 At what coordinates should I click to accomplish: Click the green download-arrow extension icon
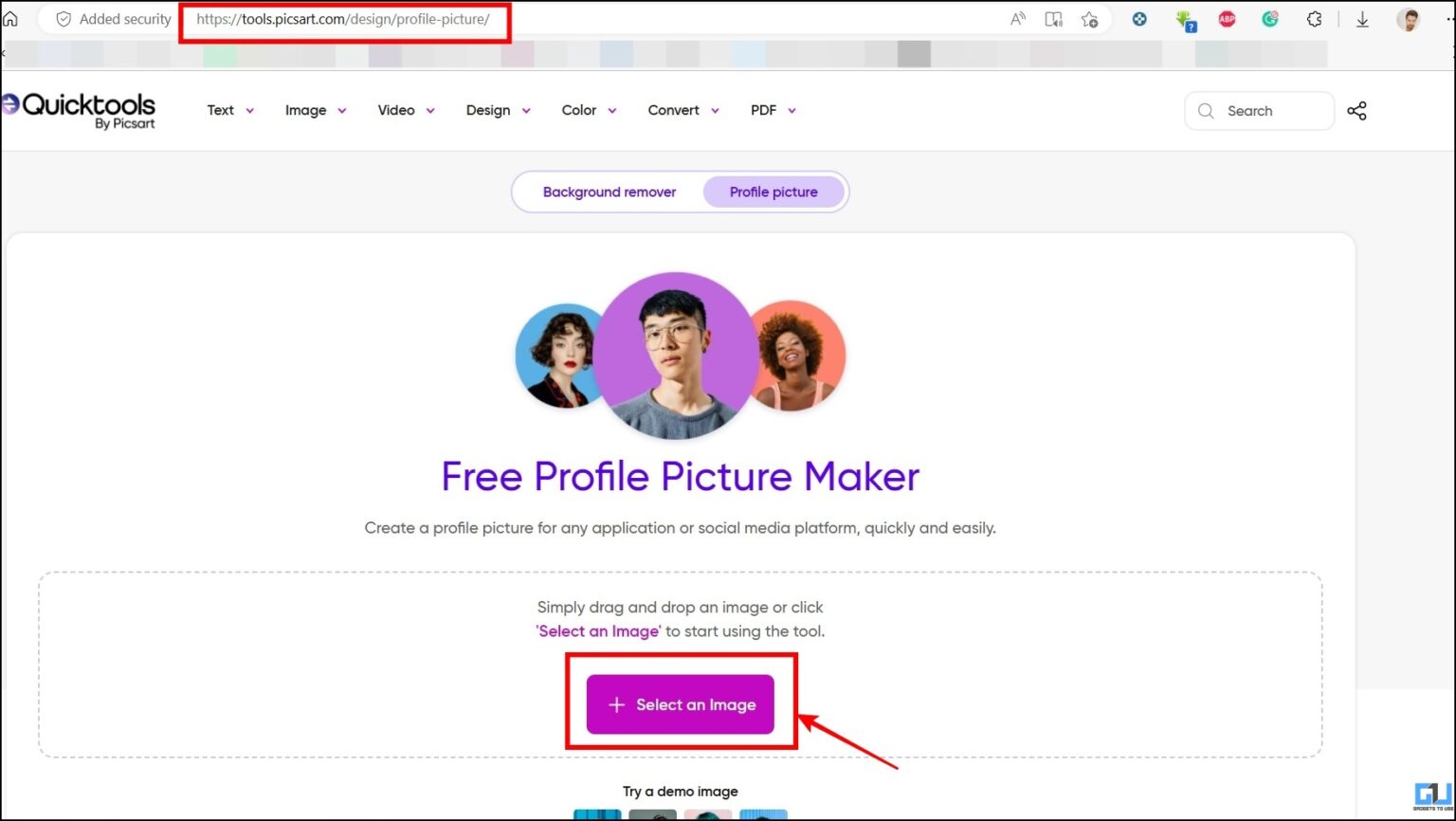tap(1186, 19)
